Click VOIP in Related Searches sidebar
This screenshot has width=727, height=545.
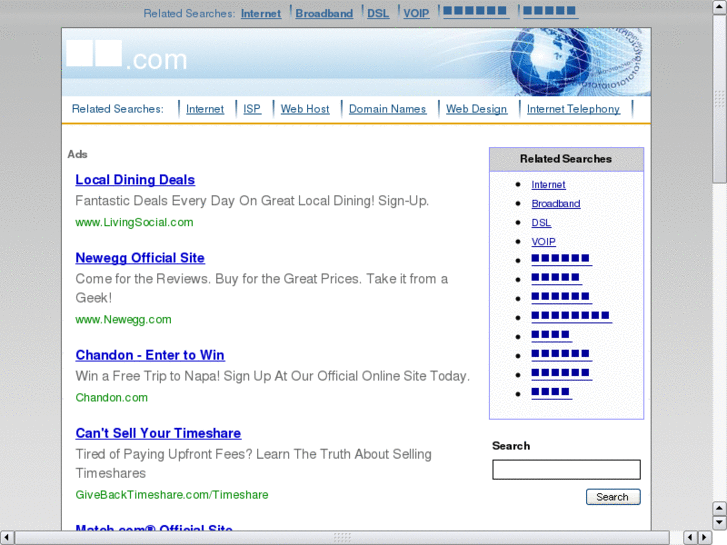pyautogui.click(x=543, y=242)
